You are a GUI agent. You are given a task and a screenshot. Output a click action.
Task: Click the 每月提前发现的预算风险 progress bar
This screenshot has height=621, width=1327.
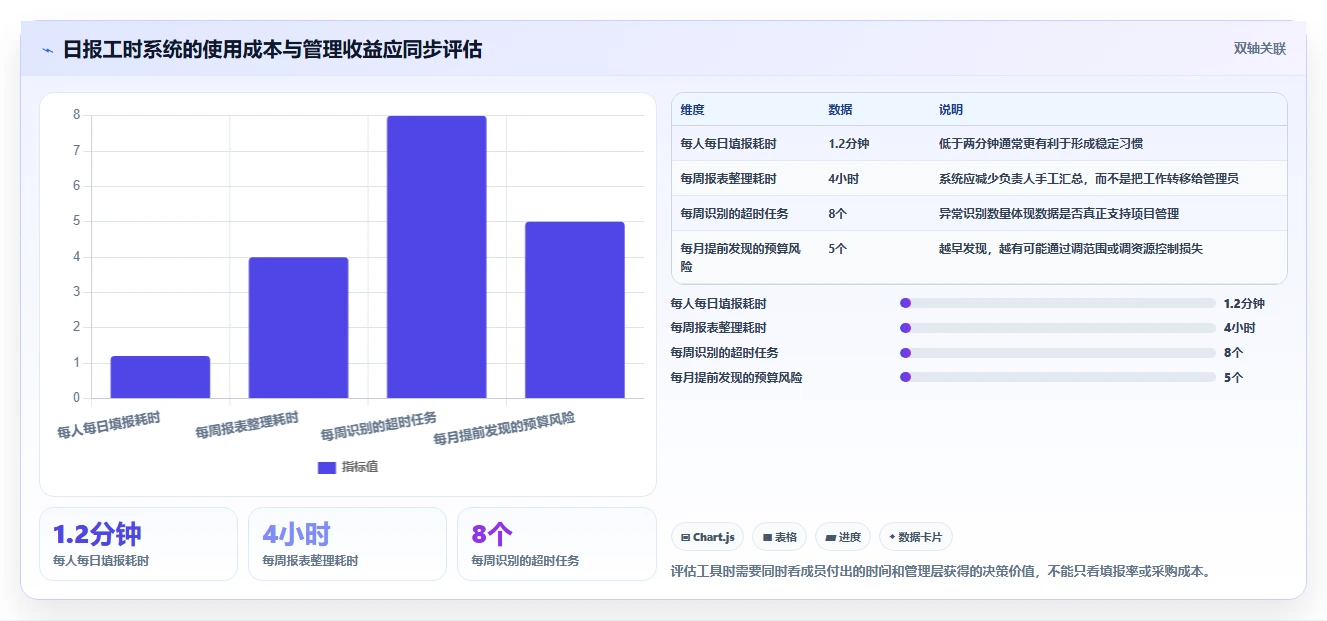(x=1058, y=378)
